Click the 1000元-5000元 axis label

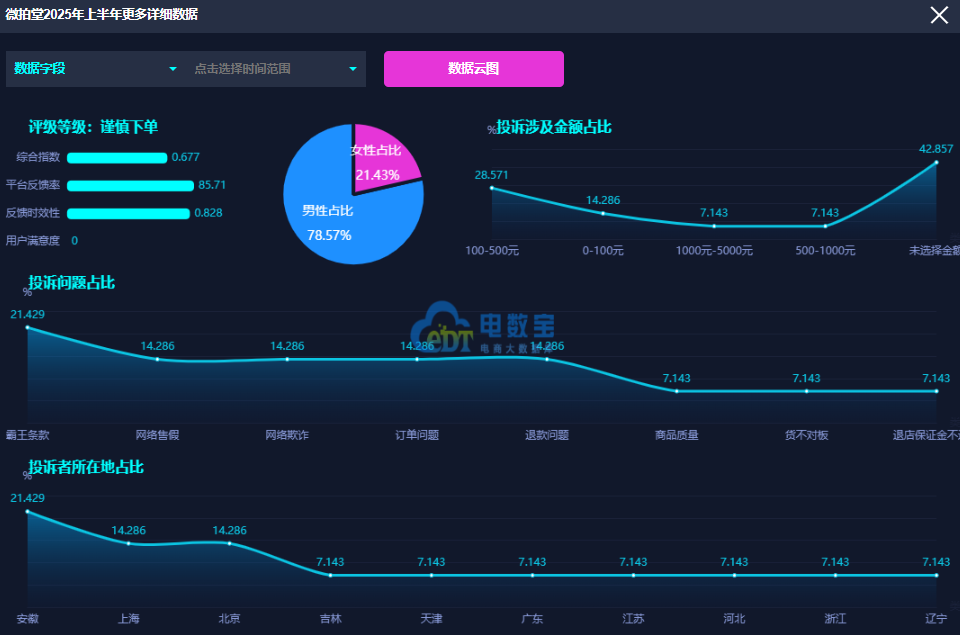(x=714, y=250)
